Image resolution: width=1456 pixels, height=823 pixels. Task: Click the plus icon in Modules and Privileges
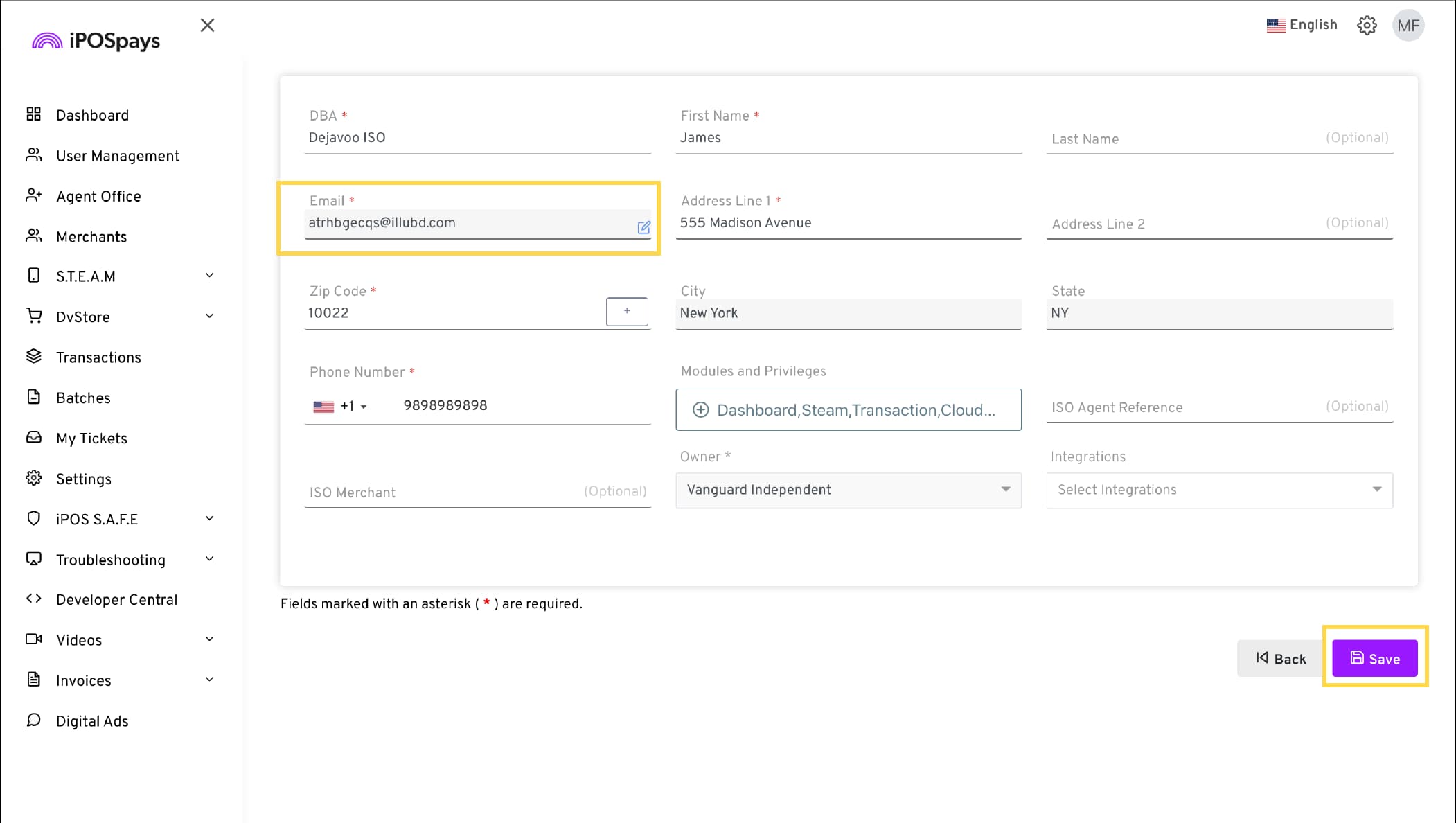tap(701, 410)
